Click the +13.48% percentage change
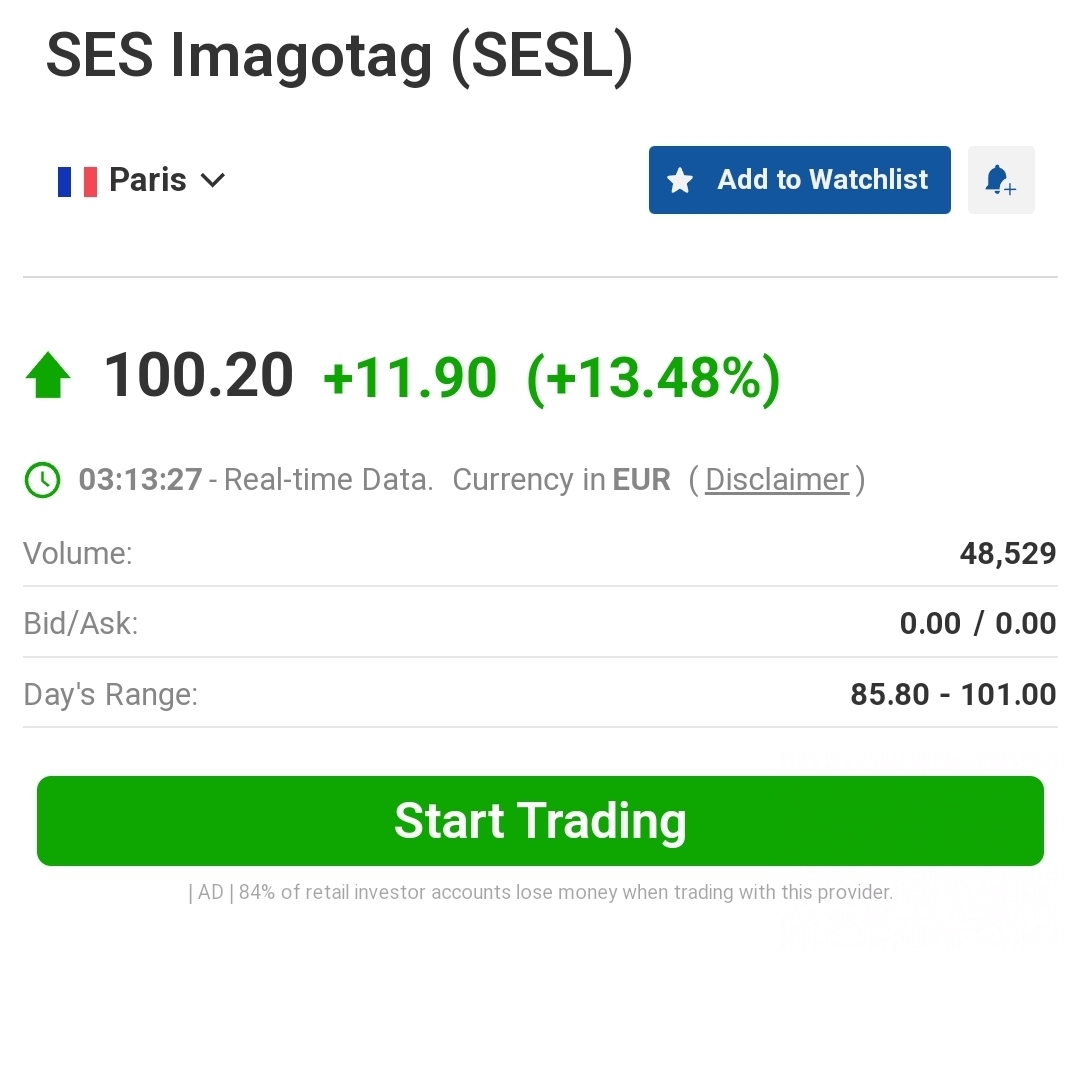This screenshot has width=1080, height=1087. tap(653, 379)
